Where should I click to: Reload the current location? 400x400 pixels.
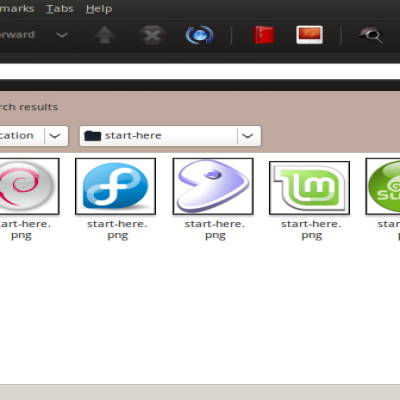click(x=199, y=35)
